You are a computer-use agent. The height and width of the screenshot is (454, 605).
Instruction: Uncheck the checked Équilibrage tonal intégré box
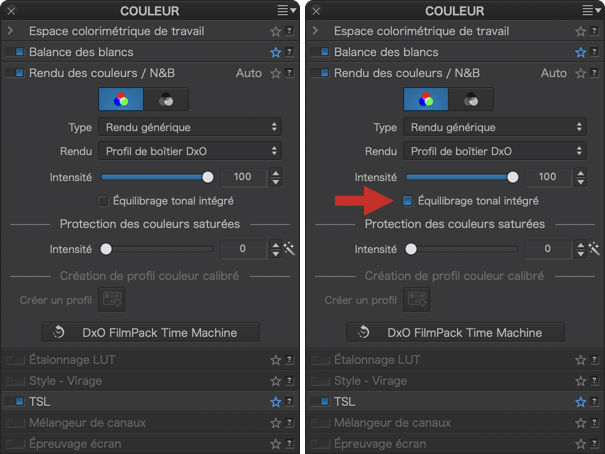[407, 201]
